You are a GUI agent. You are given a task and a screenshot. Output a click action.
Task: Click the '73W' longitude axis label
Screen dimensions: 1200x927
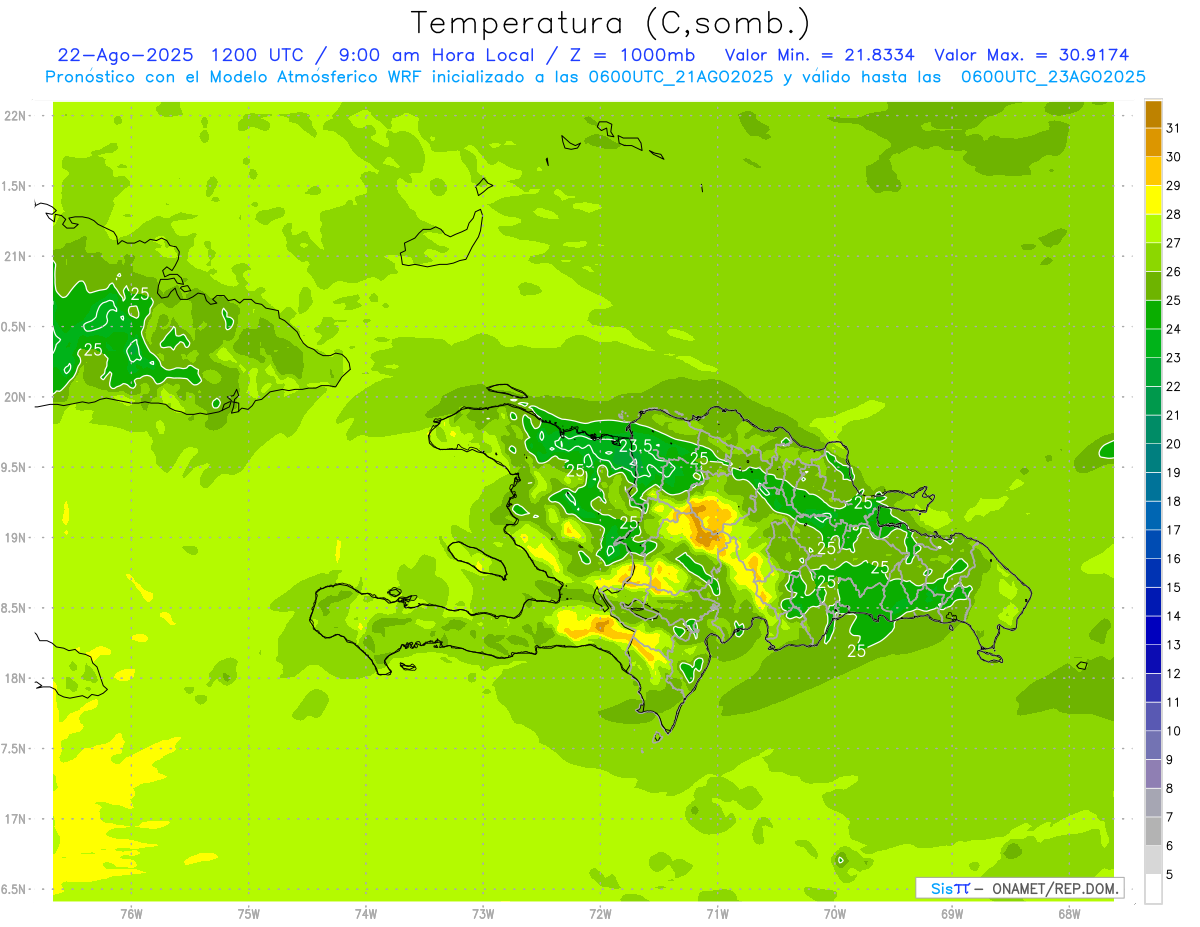tap(483, 914)
